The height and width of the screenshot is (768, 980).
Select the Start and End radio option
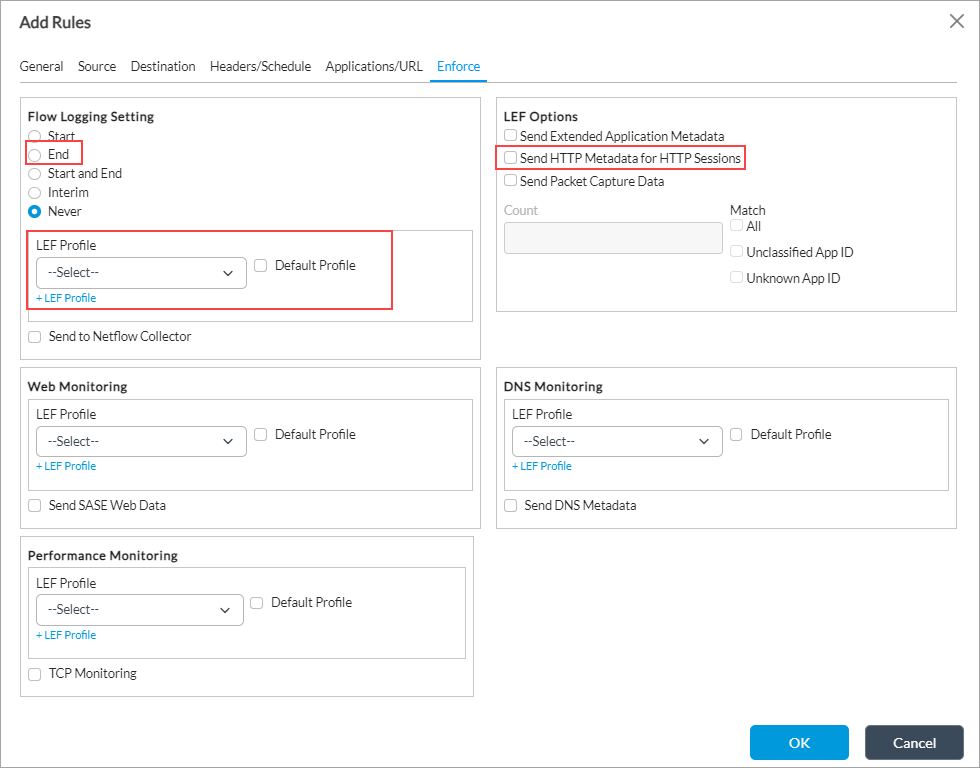coord(35,174)
